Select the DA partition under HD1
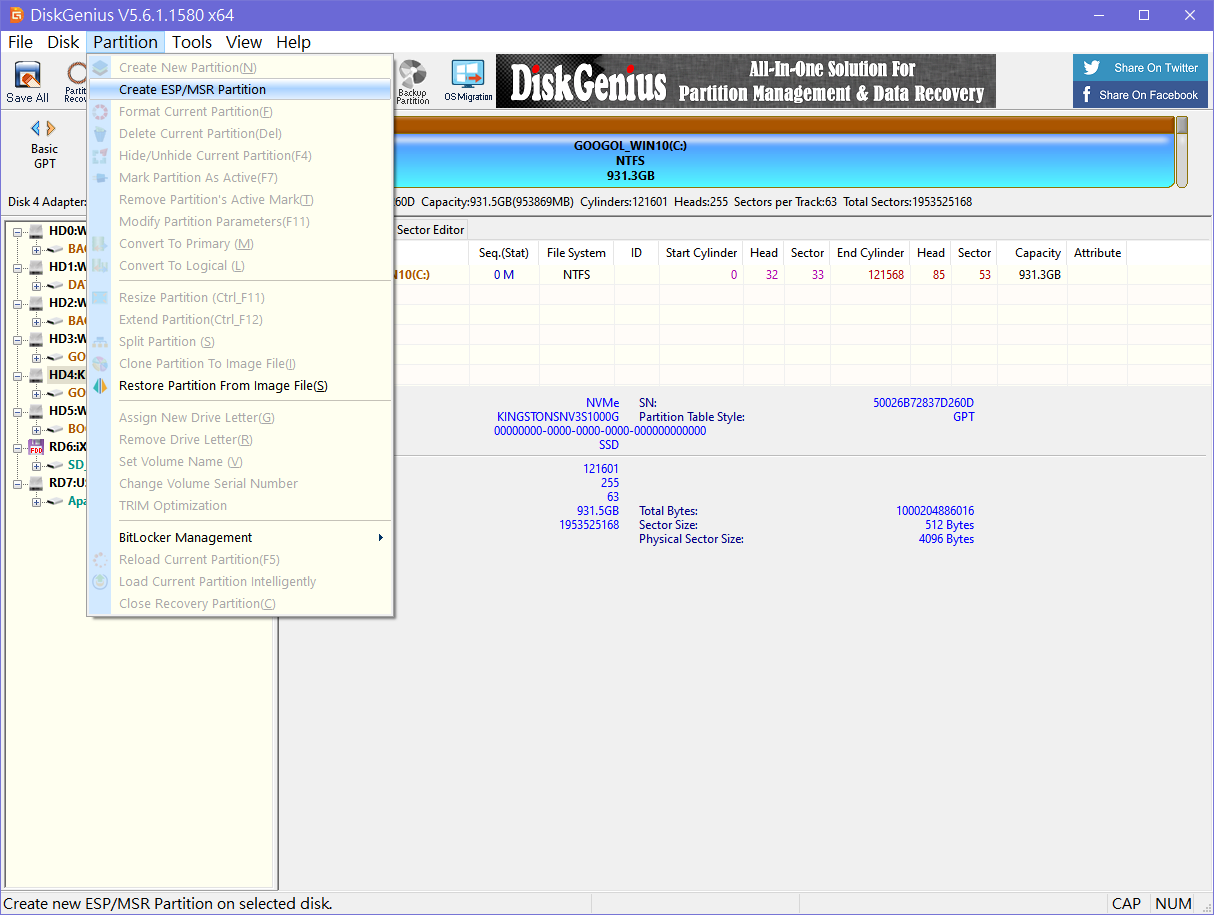 pyautogui.click(x=77, y=285)
